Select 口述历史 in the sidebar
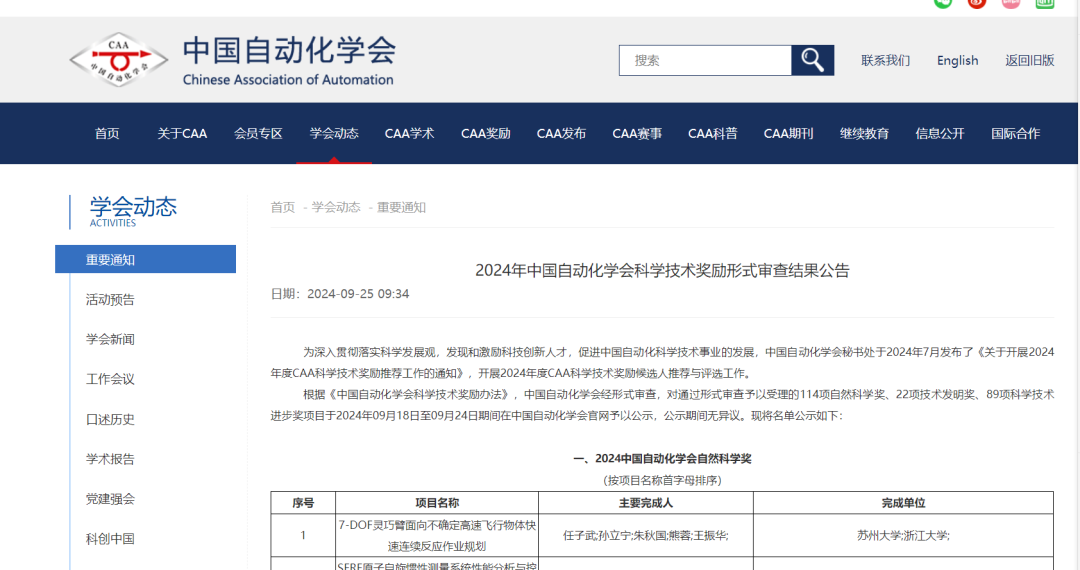 [x=110, y=419]
